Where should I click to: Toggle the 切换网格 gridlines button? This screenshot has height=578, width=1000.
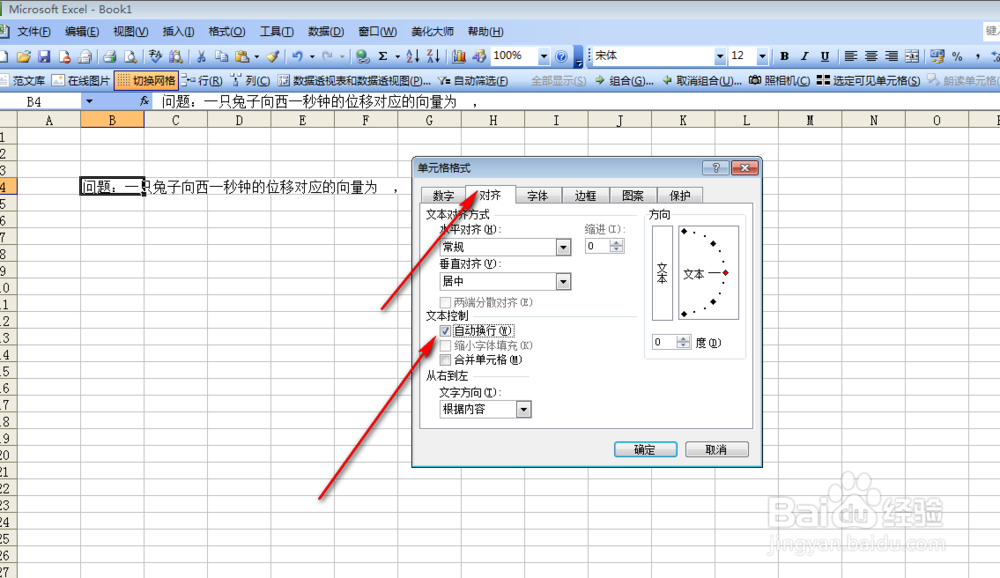(x=146, y=80)
